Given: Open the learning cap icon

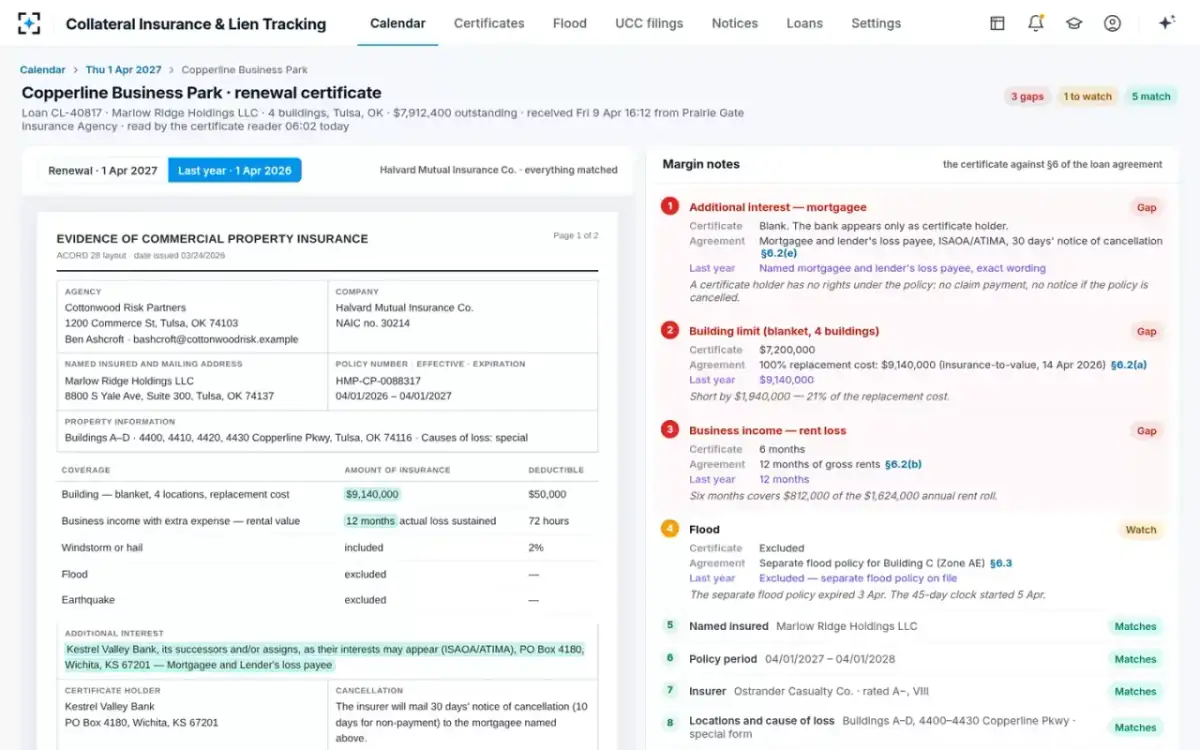Looking at the screenshot, I should pos(1074,23).
